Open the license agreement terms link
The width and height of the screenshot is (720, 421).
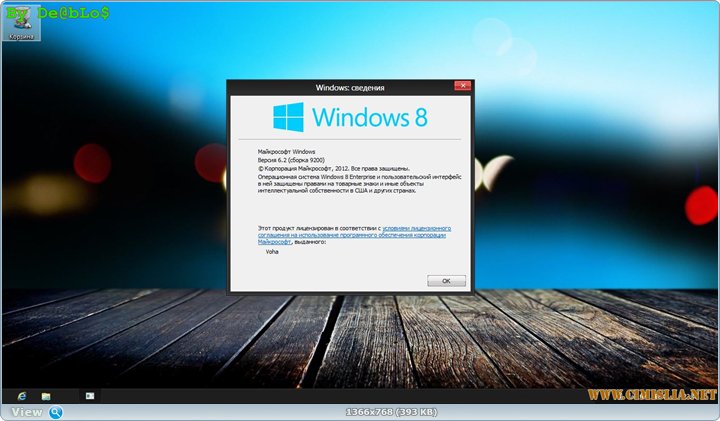[411, 231]
